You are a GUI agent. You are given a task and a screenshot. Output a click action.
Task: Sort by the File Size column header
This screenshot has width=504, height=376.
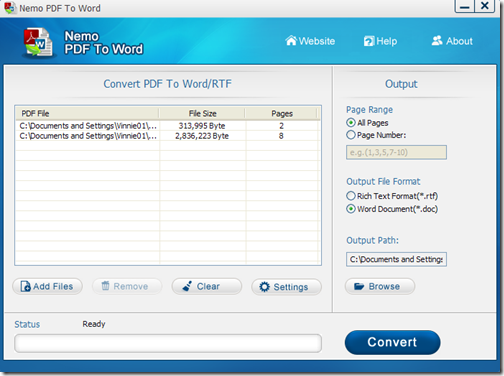(202, 114)
